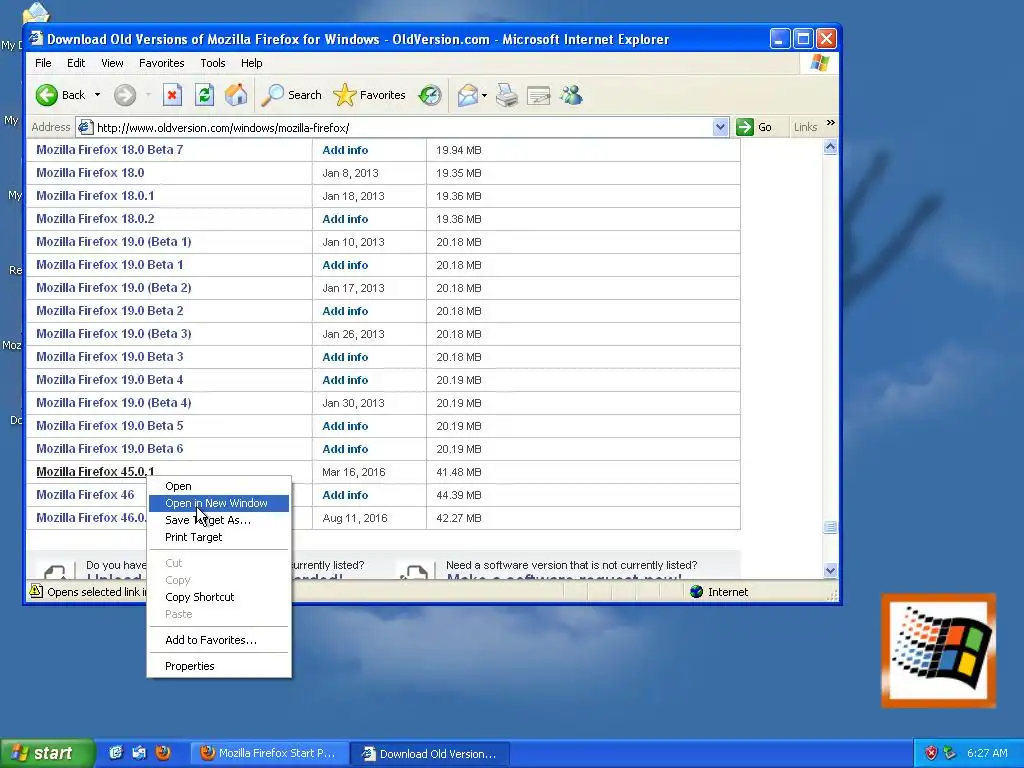Open the Tools menu

pyautogui.click(x=212, y=63)
